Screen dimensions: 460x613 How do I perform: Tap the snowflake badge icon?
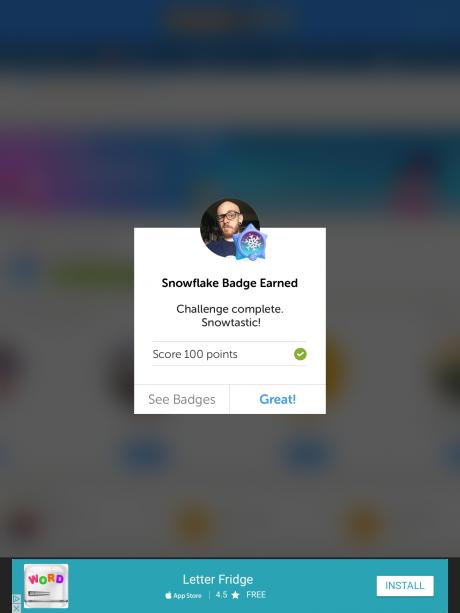pos(251,242)
